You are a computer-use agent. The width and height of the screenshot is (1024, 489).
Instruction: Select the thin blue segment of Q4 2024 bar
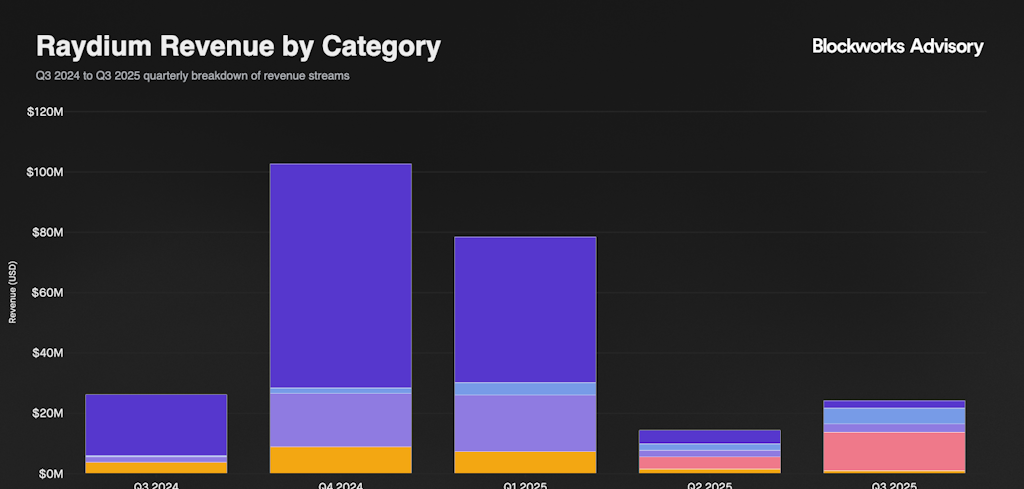click(340, 390)
